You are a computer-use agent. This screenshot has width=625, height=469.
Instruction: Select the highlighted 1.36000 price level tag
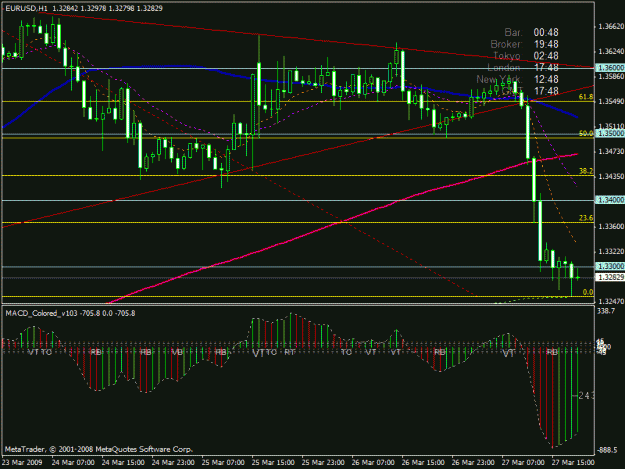(x=610, y=68)
